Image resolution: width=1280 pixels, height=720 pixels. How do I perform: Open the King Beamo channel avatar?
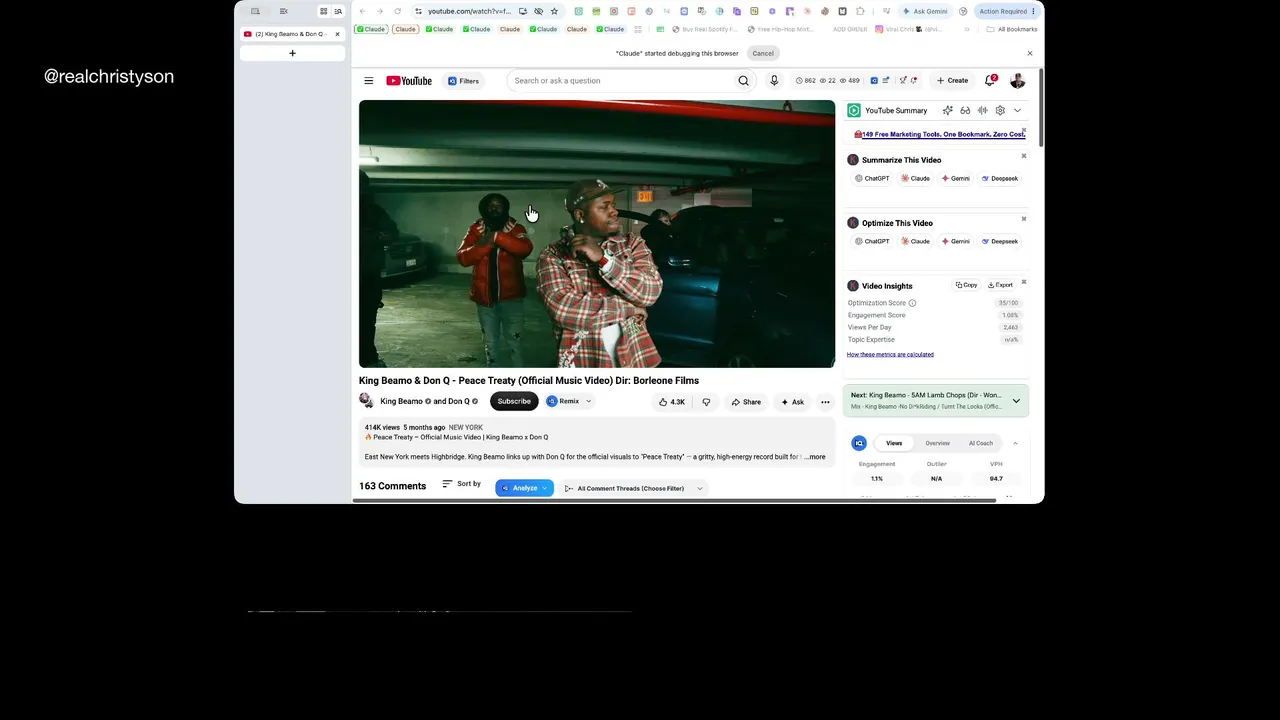(366, 401)
